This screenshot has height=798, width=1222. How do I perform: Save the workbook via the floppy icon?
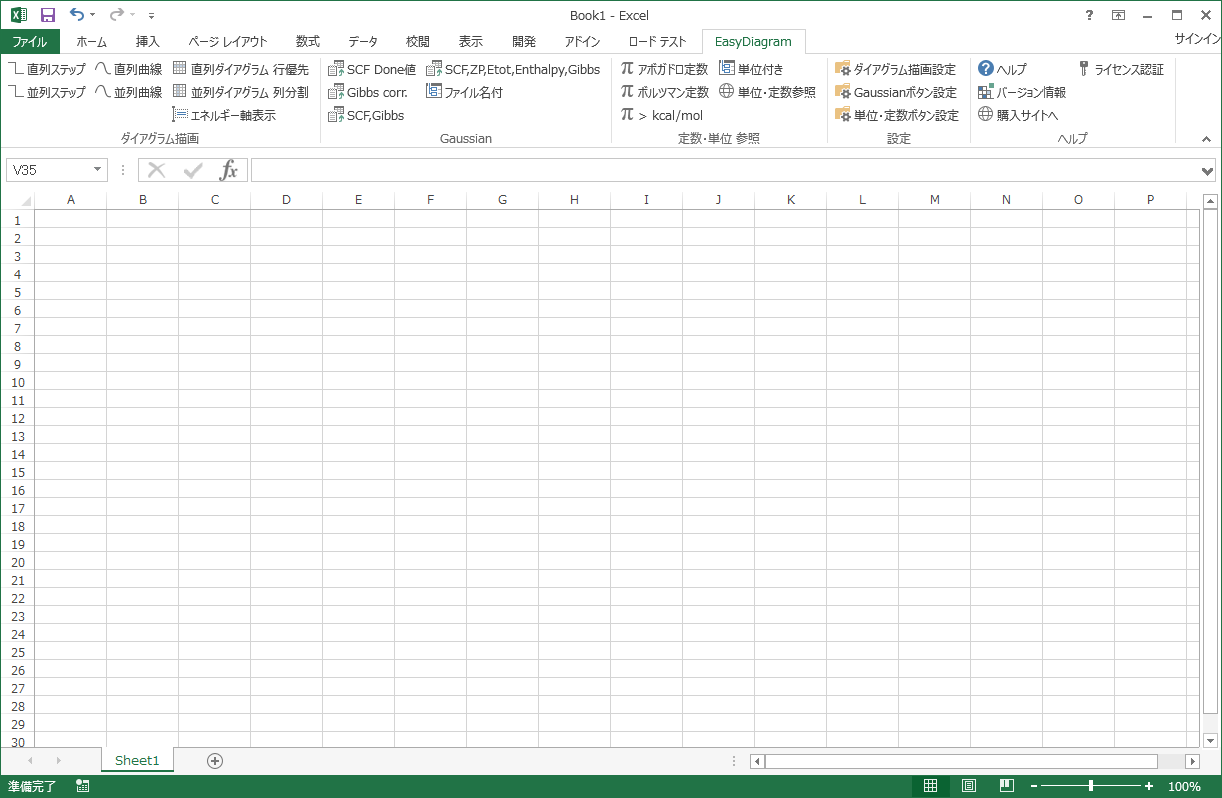47,15
